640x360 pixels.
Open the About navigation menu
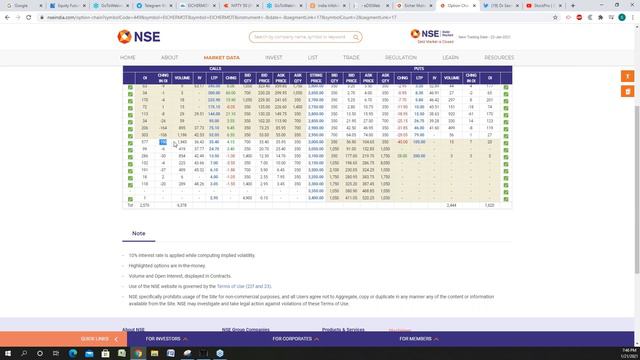tap(169, 58)
